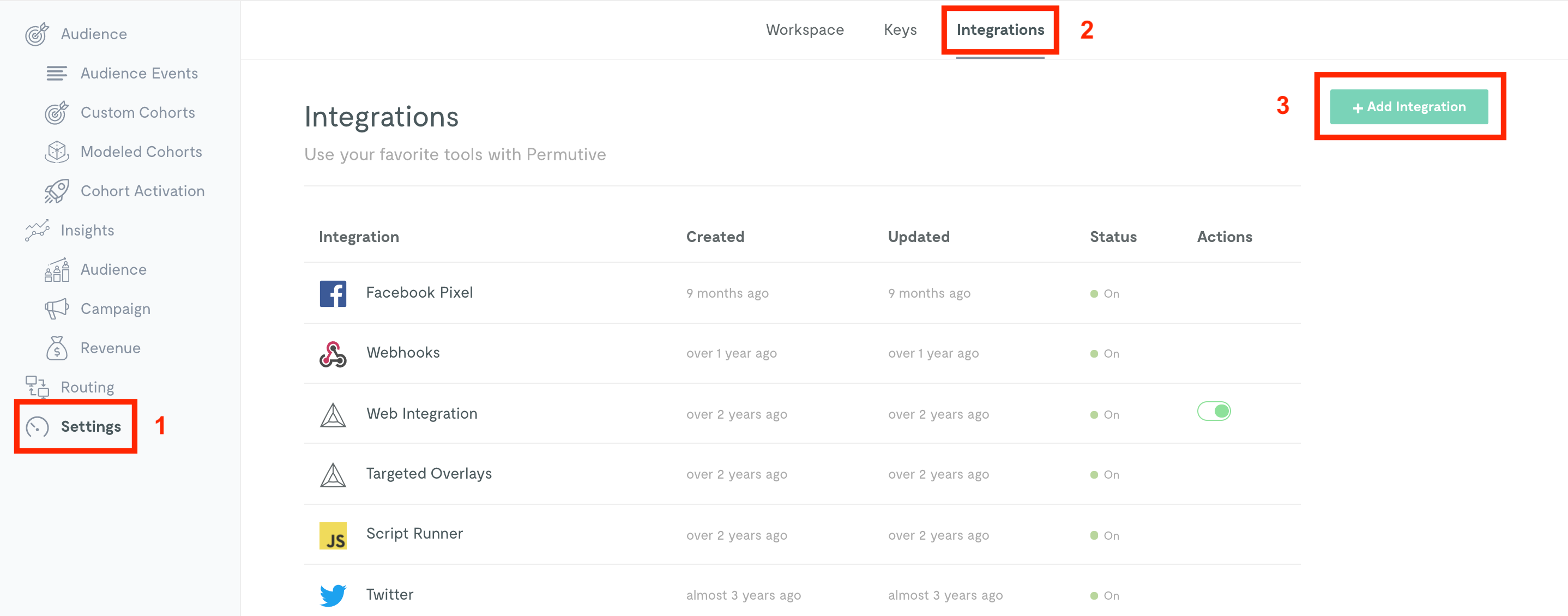Image resolution: width=1568 pixels, height=616 pixels.
Task: Click the Script Runner JS icon
Action: (333, 536)
